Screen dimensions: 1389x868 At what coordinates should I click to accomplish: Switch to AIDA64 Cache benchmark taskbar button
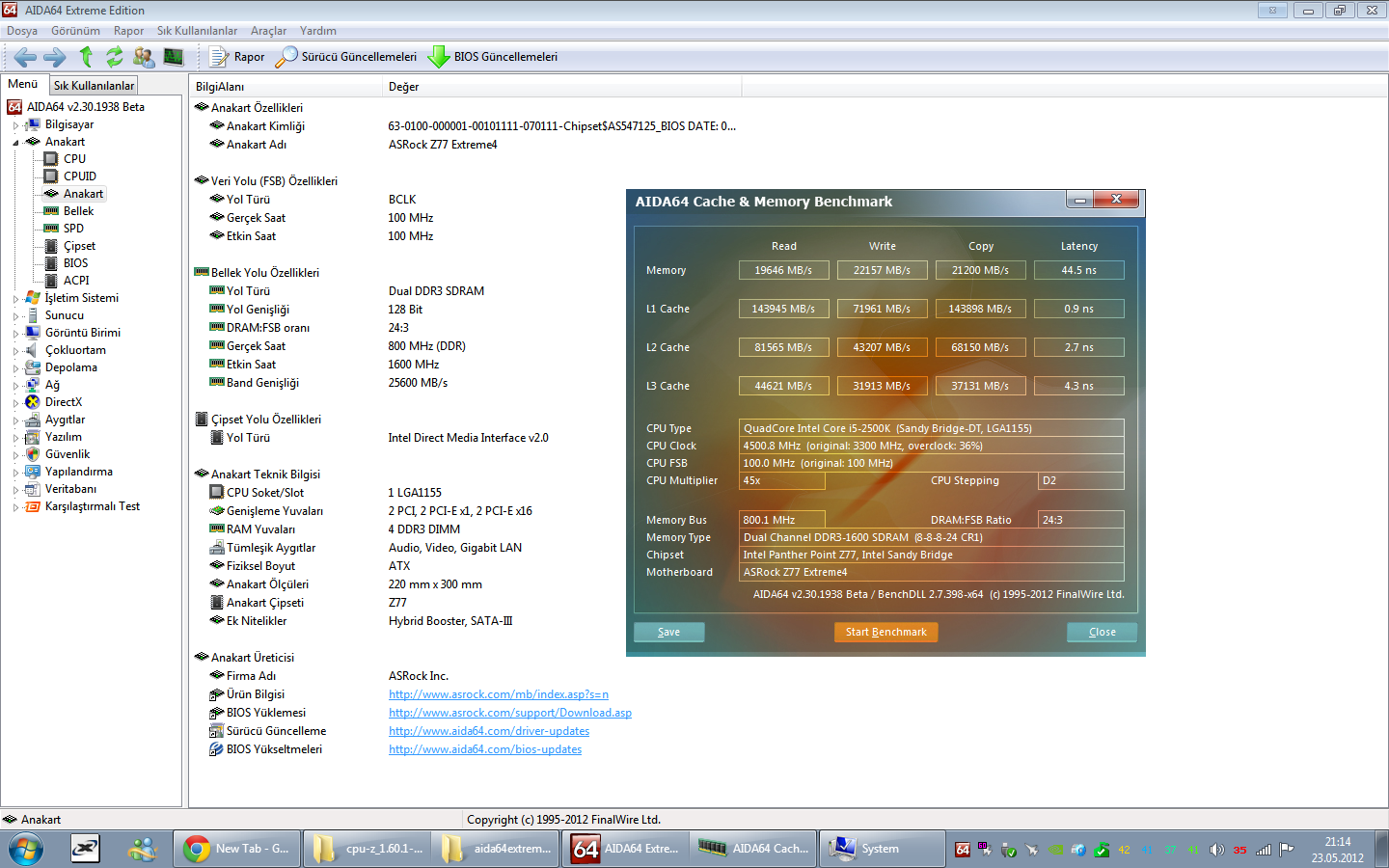coord(754,849)
